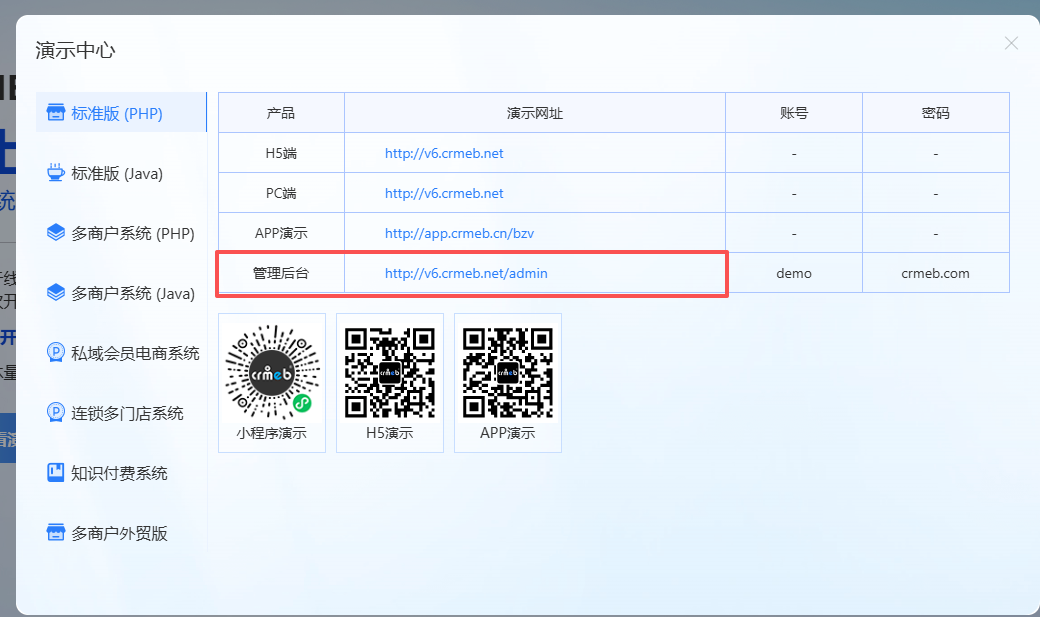This screenshot has height=617, width=1040.
Task: Click the layers icon beside 多商户系统 (PHP)
Action: click(x=56, y=232)
